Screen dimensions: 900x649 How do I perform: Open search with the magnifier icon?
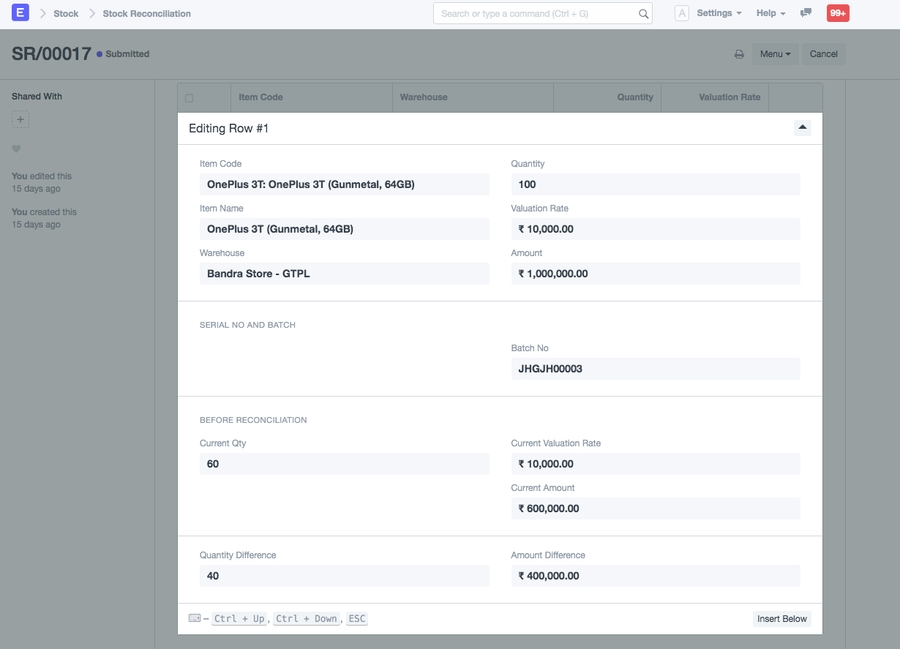click(641, 13)
